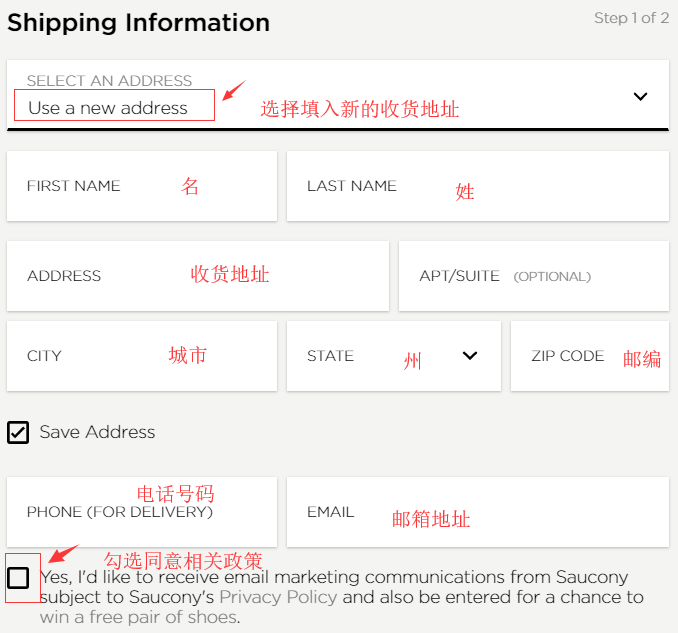This screenshot has width=678, height=633.
Task: Click the State field's down arrow
Action: coord(470,356)
